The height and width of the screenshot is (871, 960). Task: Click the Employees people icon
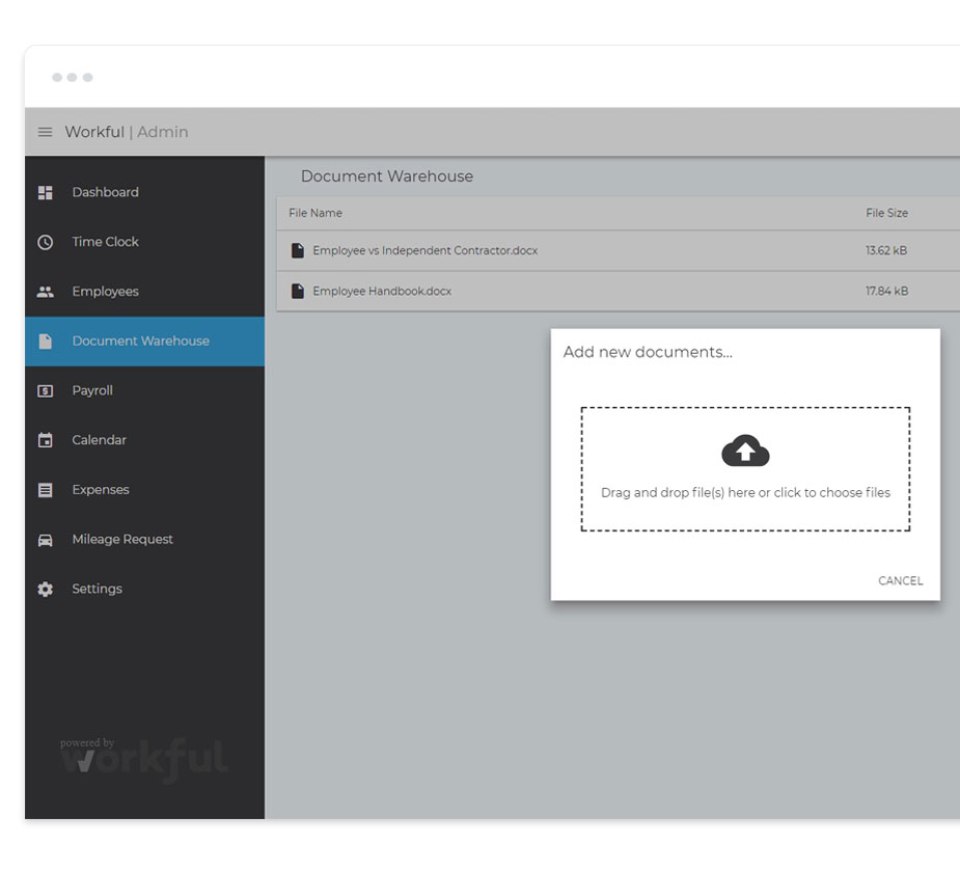tap(45, 292)
